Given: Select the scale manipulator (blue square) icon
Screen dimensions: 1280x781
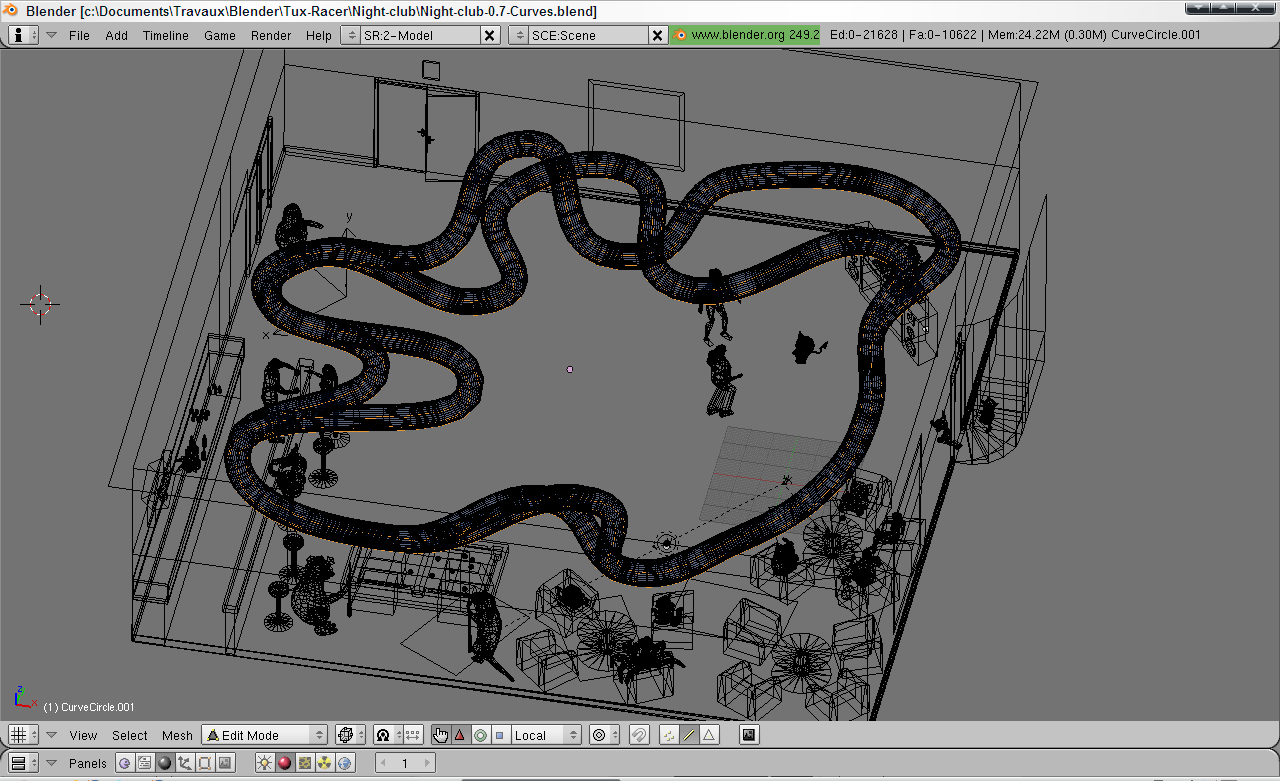Looking at the screenshot, I should tap(499, 735).
